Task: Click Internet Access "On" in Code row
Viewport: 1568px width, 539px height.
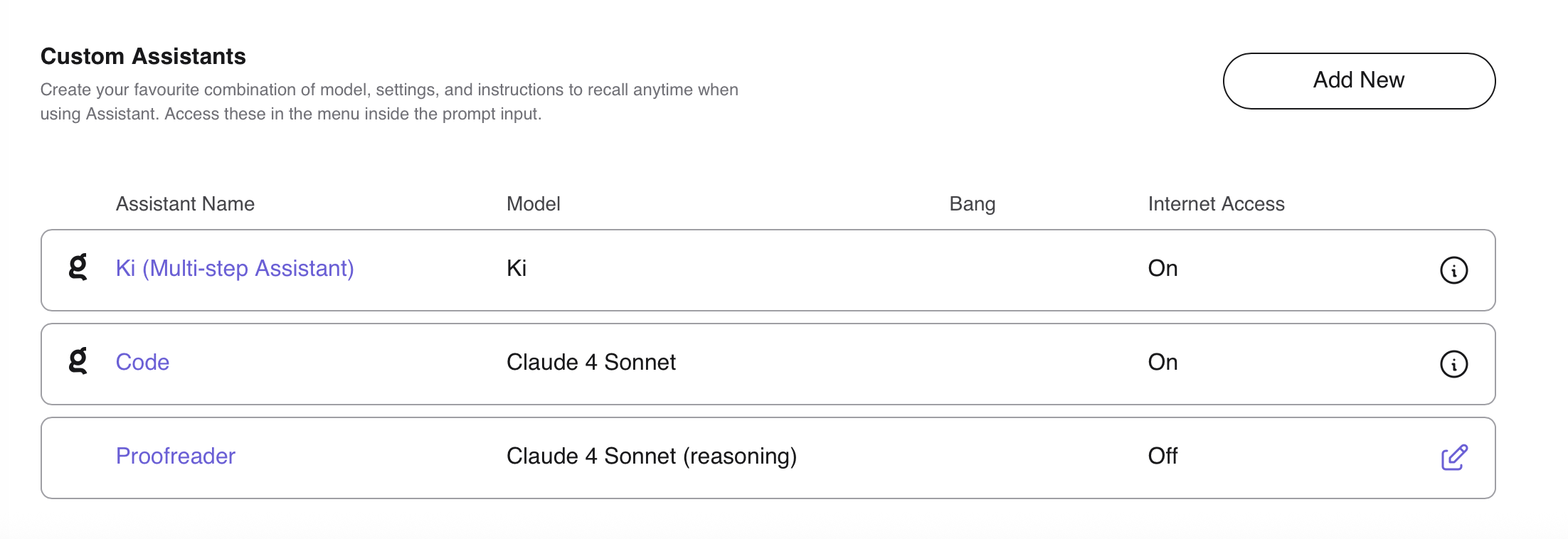Action: point(1162,362)
